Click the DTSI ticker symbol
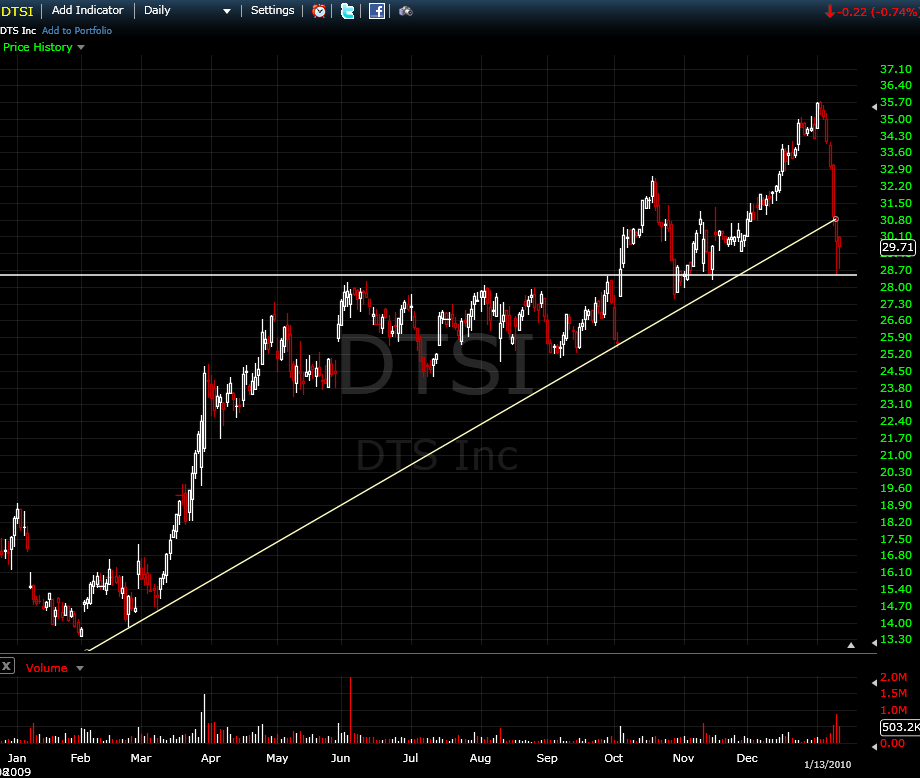The image size is (920, 778). [x=17, y=11]
